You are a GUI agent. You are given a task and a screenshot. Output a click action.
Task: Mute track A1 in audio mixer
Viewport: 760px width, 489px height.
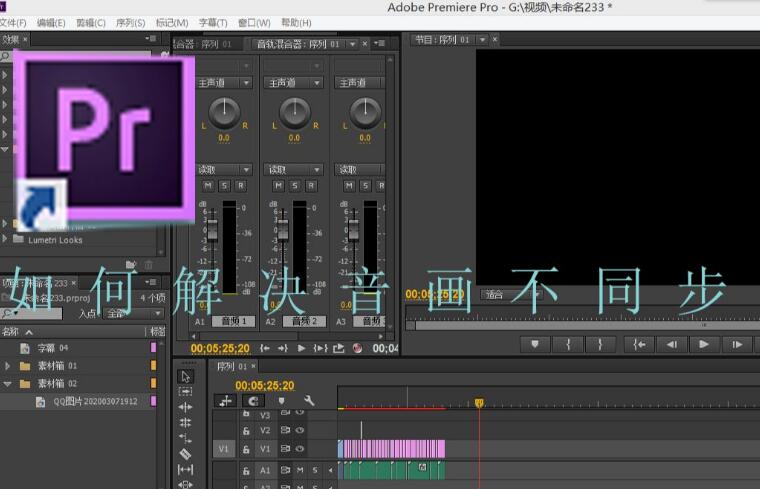tap(208, 186)
